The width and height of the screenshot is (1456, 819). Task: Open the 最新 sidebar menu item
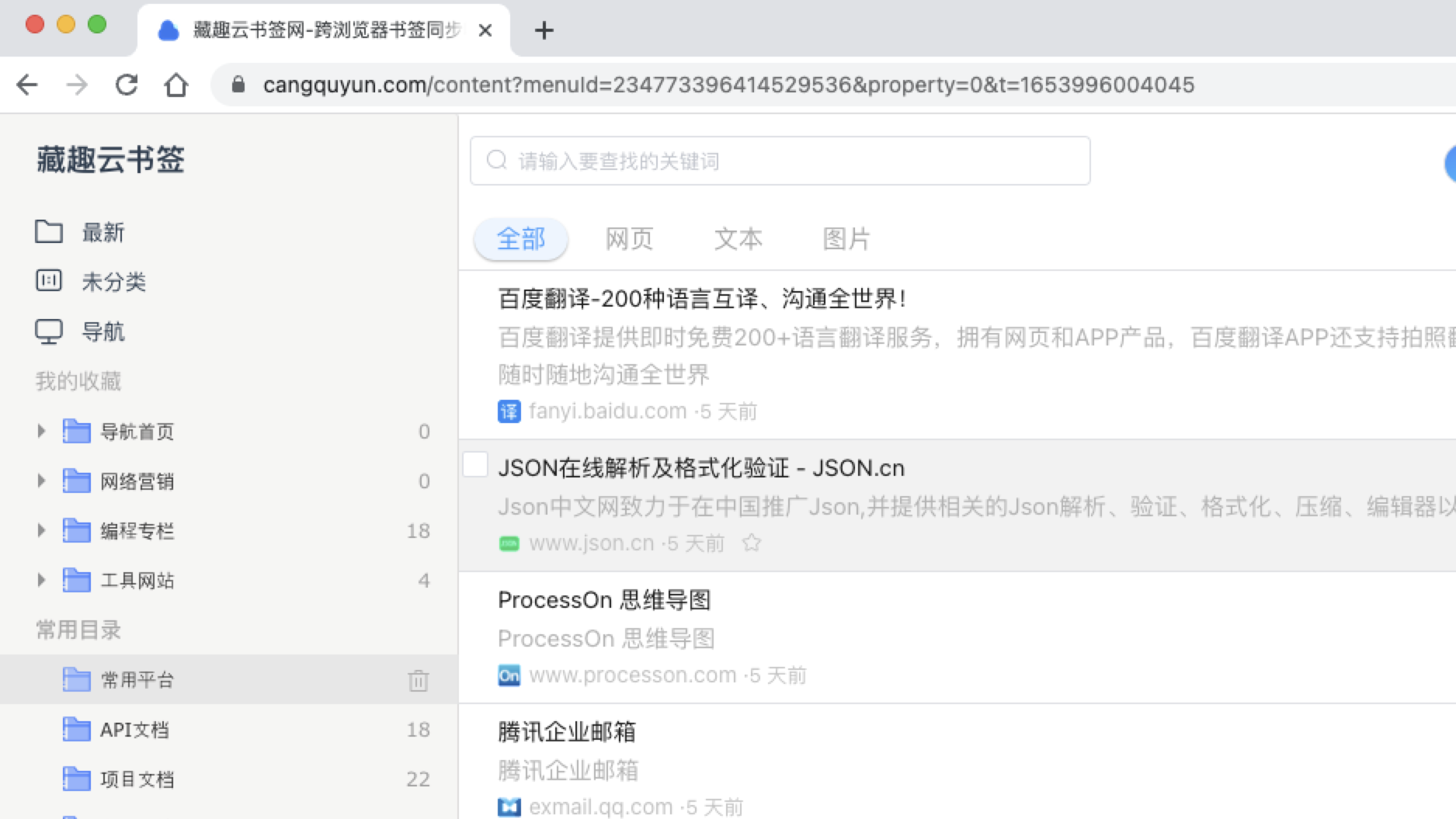(103, 232)
